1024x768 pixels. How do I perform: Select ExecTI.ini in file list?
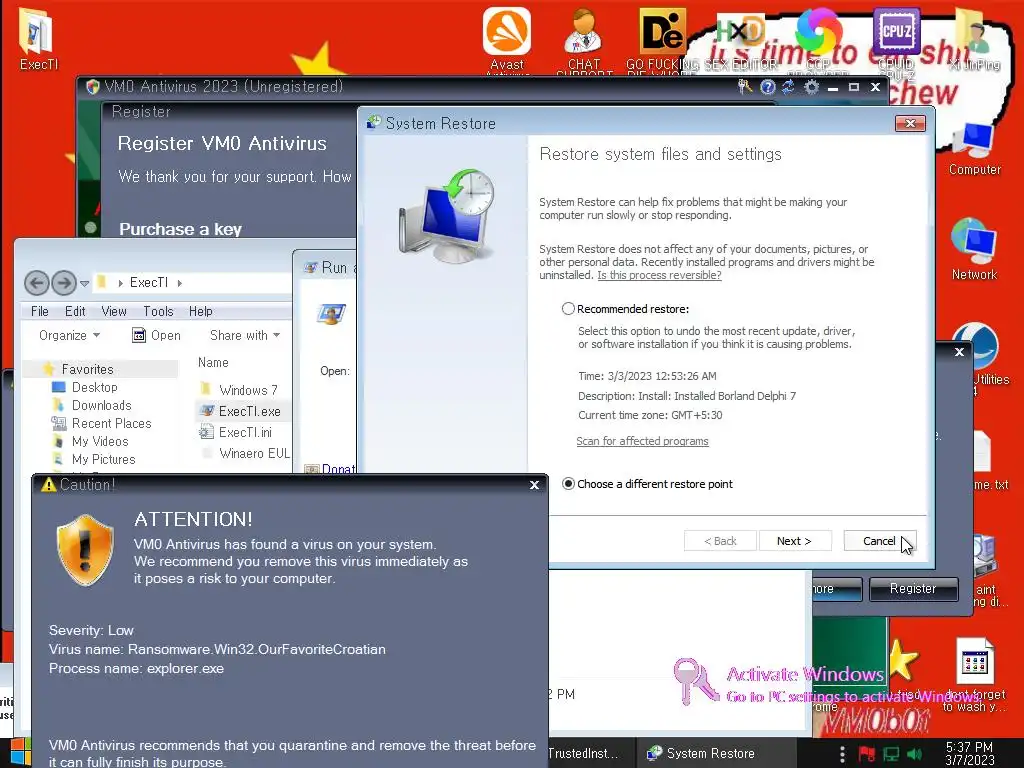[x=245, y=432]
